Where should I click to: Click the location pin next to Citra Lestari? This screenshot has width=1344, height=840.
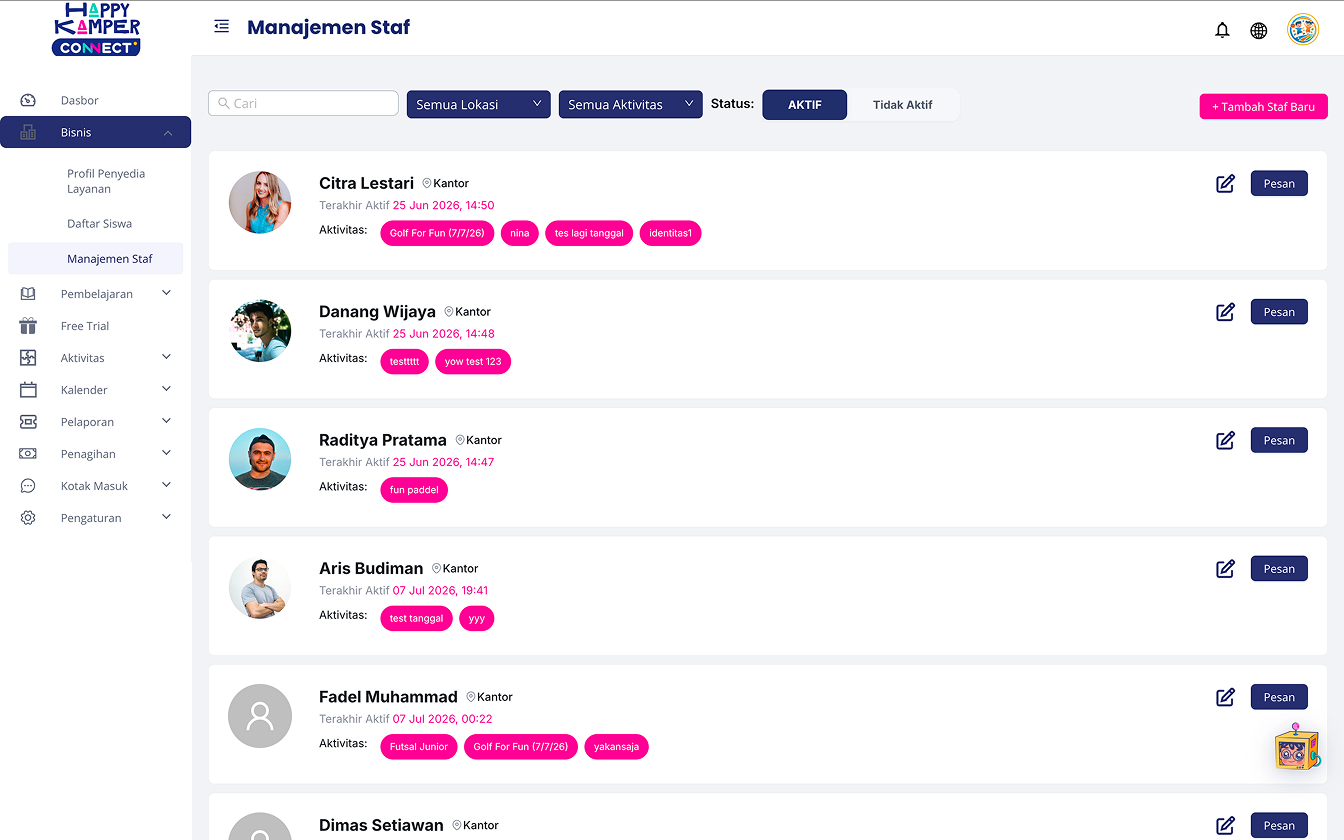pyautogui.click(x=427, y=184)
